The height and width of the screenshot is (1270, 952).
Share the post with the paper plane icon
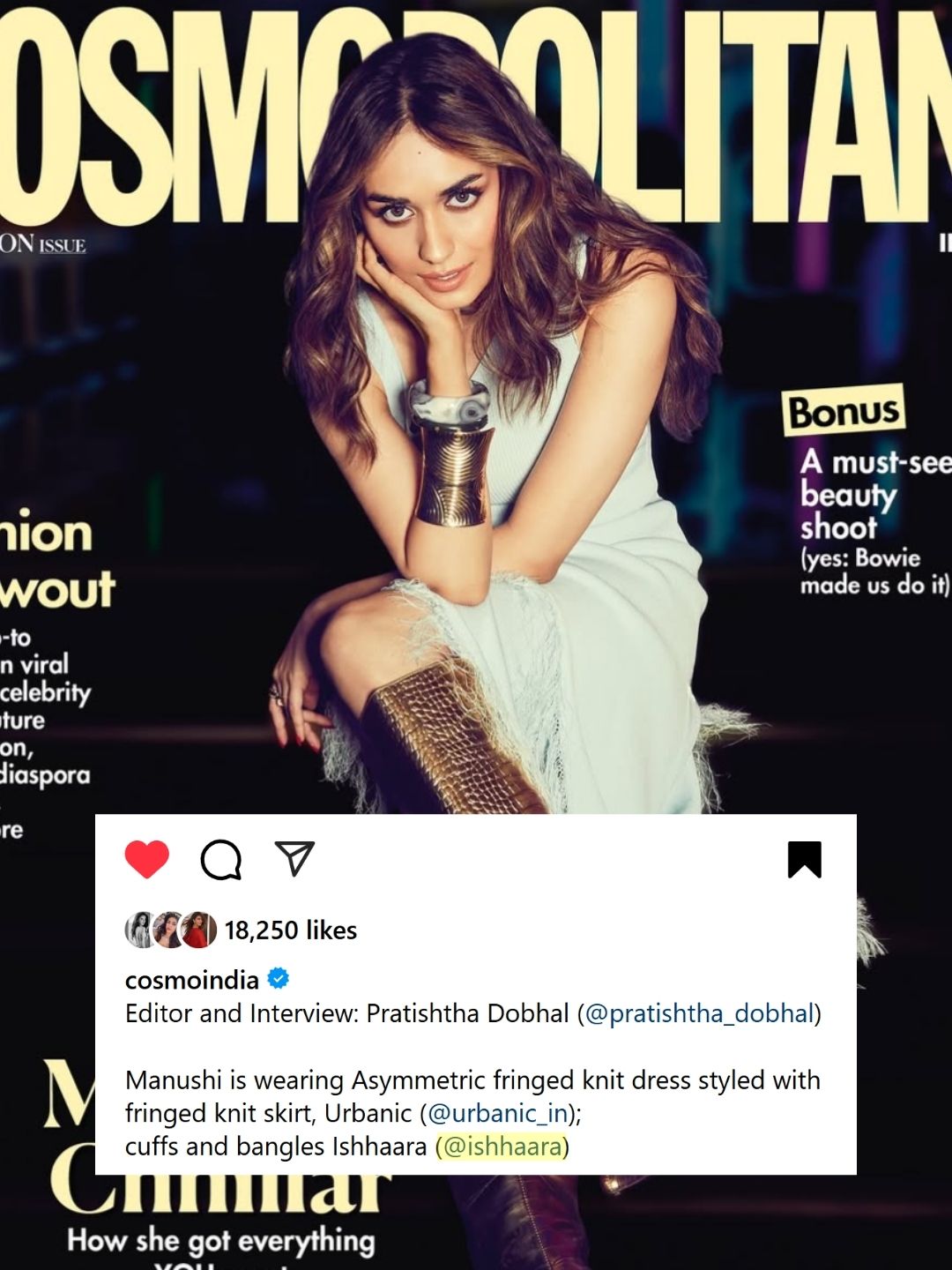[294, 858]
